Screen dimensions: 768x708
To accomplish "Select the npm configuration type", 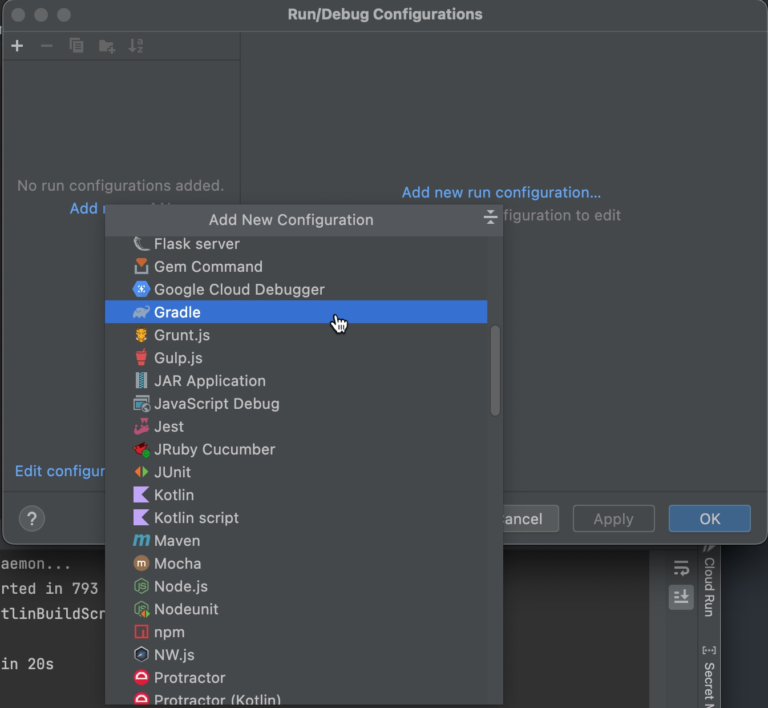I will point(167,632).
